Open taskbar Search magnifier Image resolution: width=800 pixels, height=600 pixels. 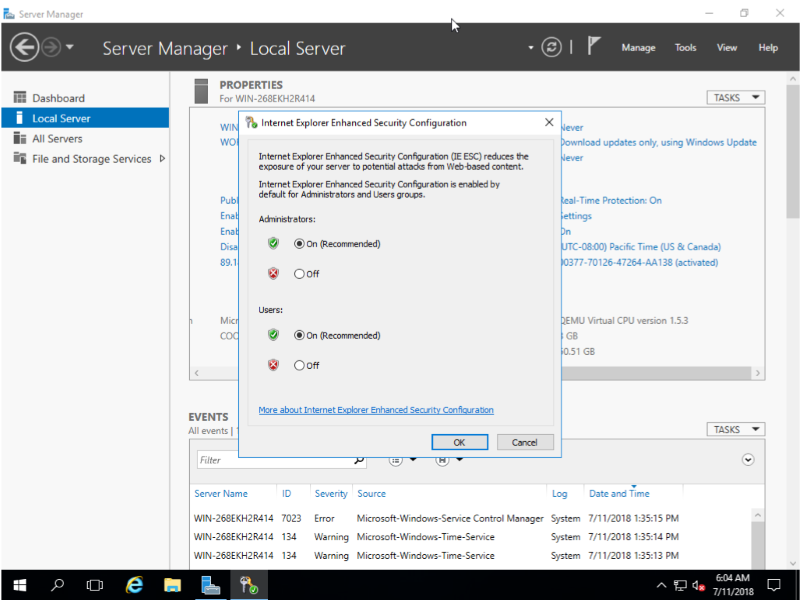pos(57,585)
